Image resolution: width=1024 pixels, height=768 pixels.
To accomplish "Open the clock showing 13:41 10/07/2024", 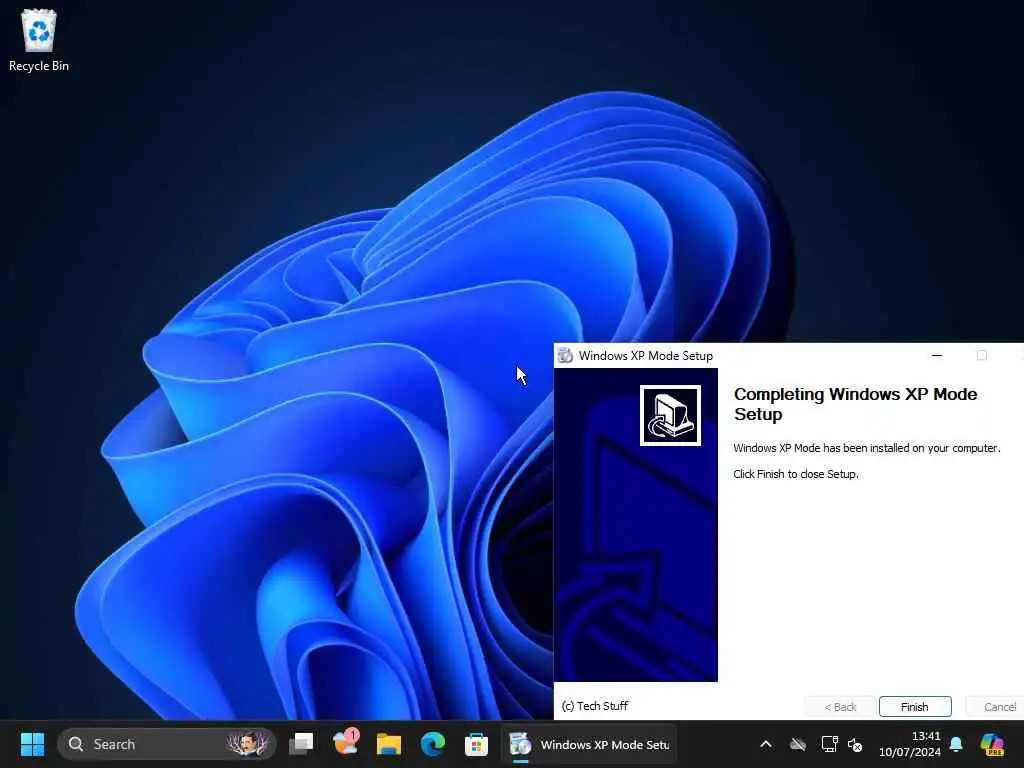I will pos(910,744).
